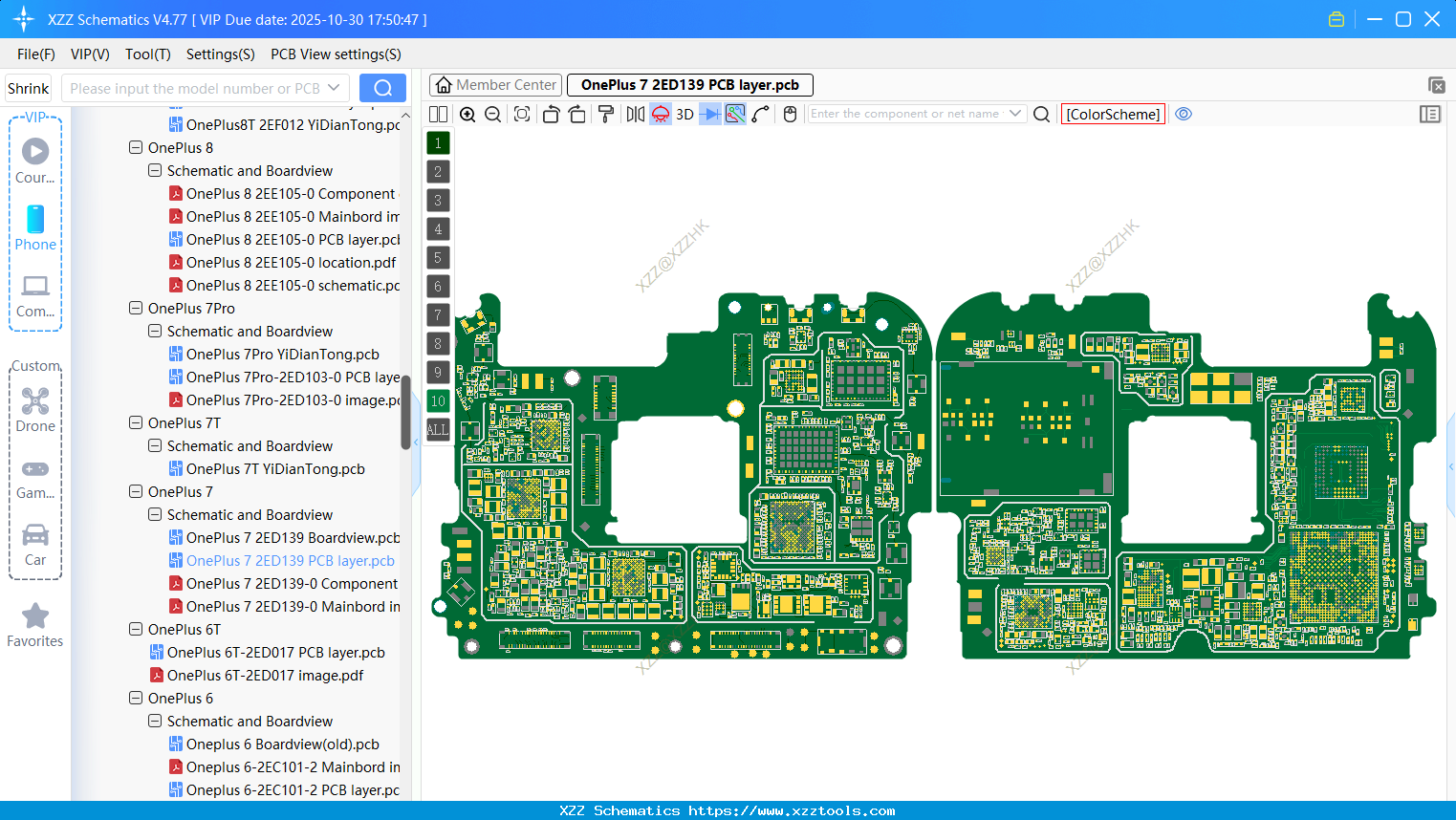Open the Member Center
This screenshot has width=1456, height=820.
495,84
